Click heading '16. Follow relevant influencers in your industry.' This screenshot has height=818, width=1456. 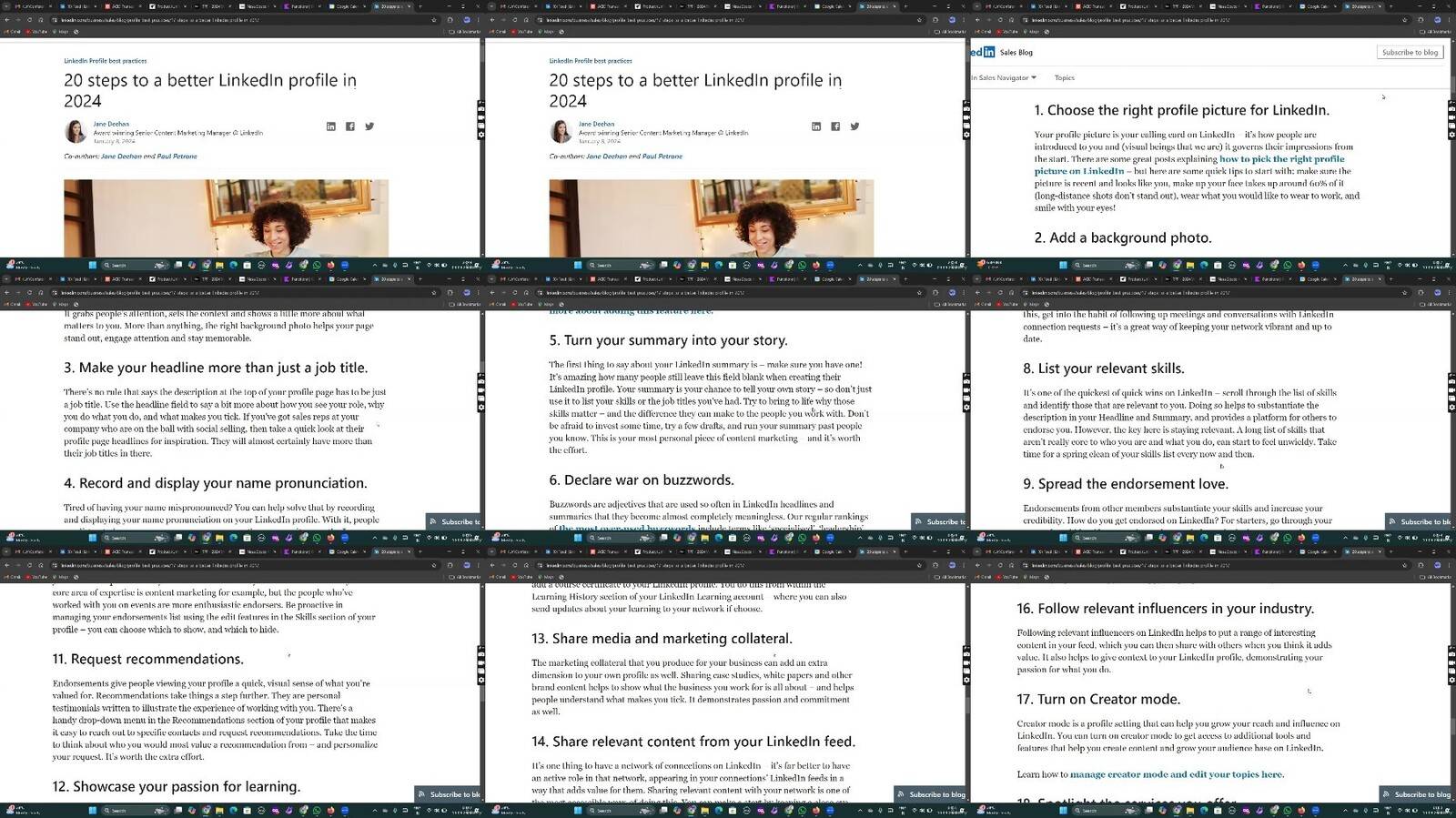pyautogui.click(x=1165, y=609)
